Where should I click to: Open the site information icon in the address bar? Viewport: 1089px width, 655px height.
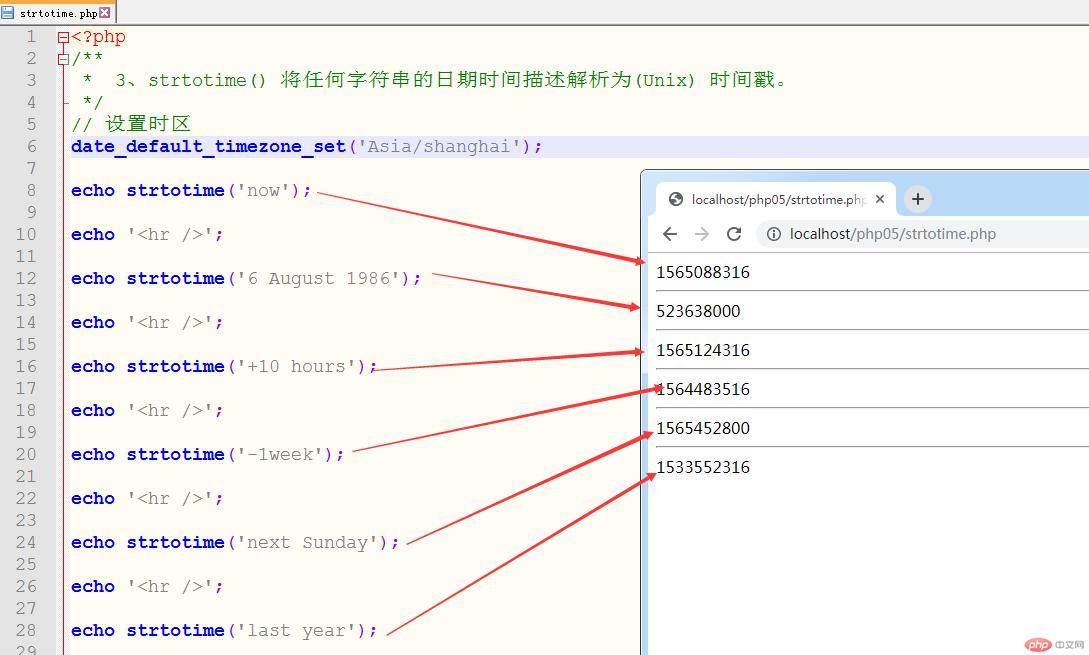coord(774,233)
